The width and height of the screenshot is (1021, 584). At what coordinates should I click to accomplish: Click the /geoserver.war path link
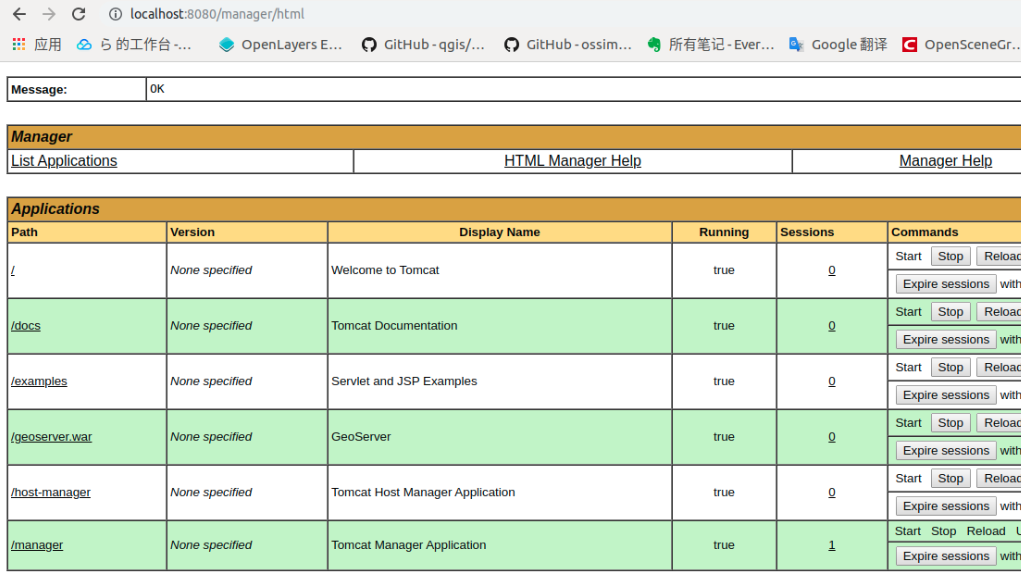tap(51, 437)
